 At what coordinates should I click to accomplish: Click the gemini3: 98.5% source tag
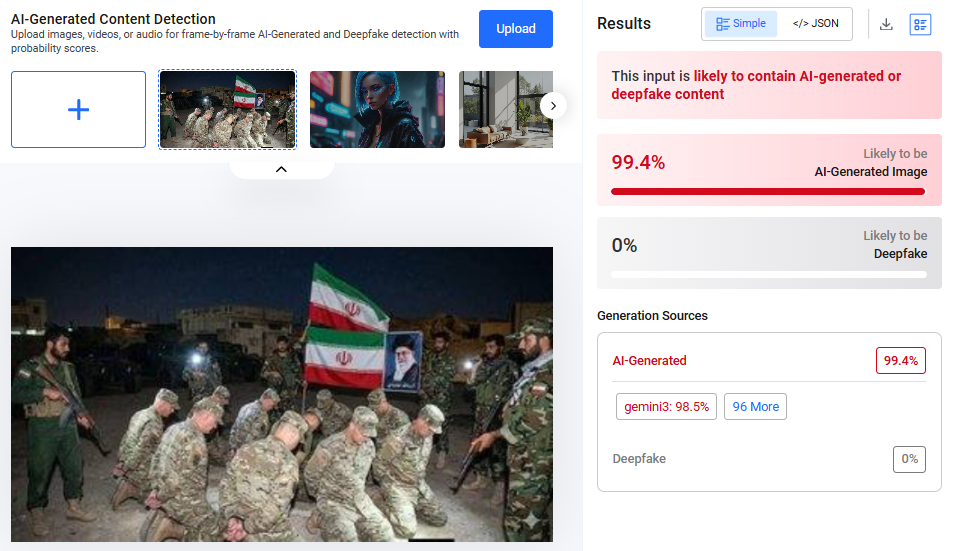[666, 407]
